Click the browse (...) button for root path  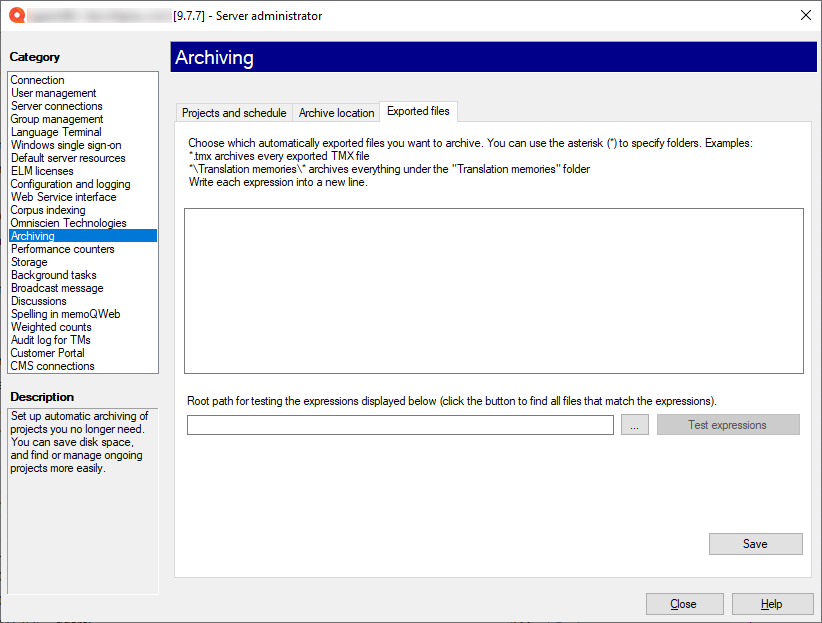click(x=635, y=424)
